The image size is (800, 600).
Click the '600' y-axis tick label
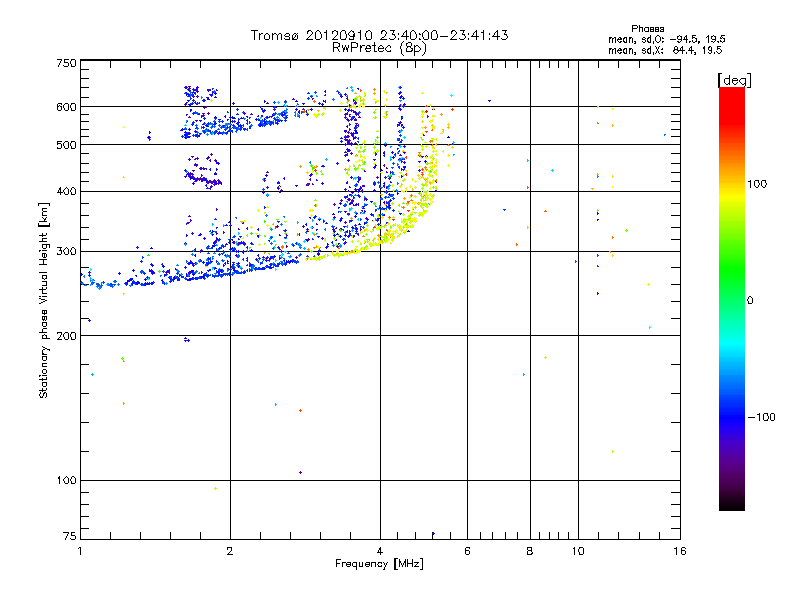(67, 107)
